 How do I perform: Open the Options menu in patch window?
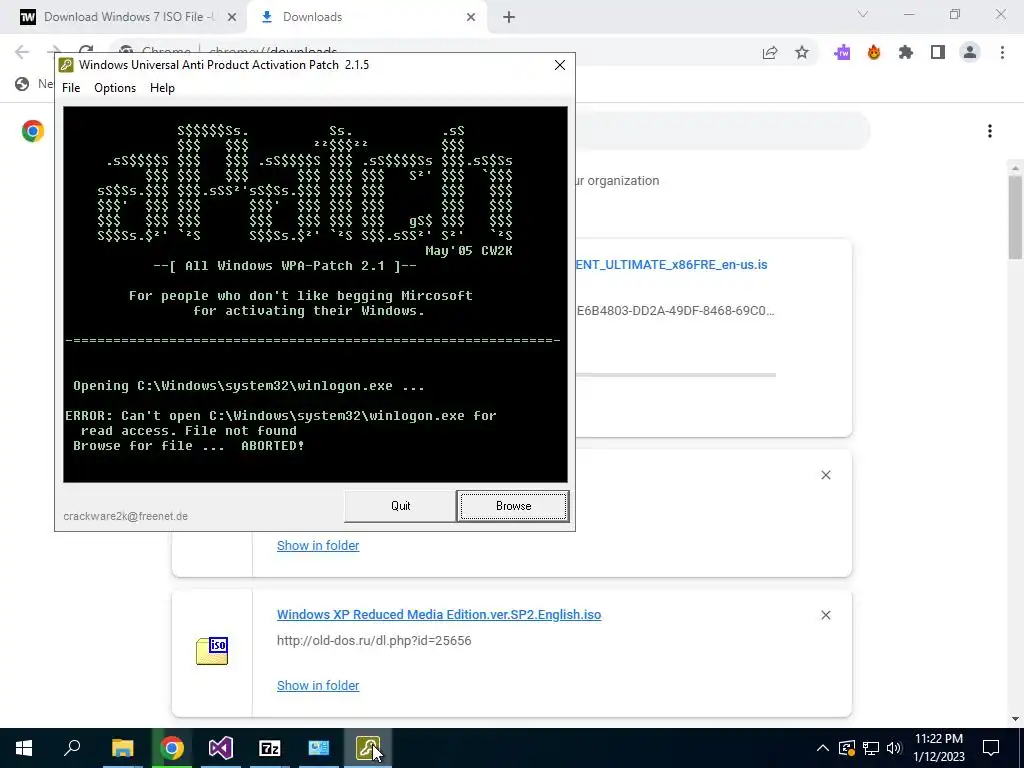[x=115, y=88]
